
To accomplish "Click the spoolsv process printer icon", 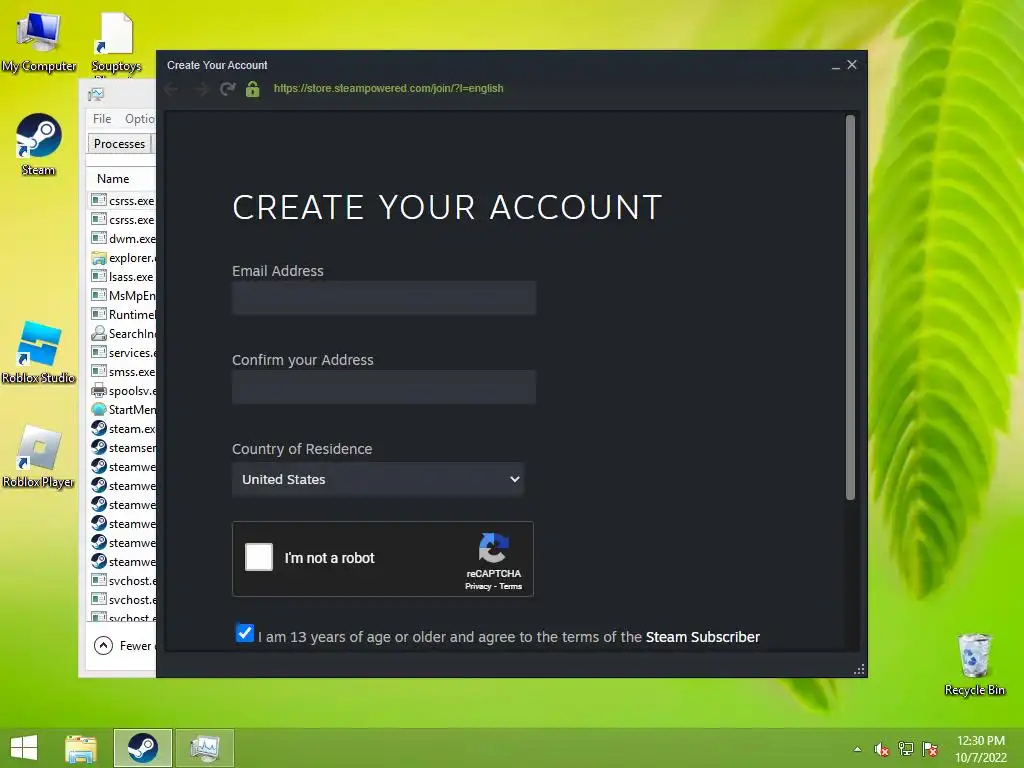I will tap(99, 391).
